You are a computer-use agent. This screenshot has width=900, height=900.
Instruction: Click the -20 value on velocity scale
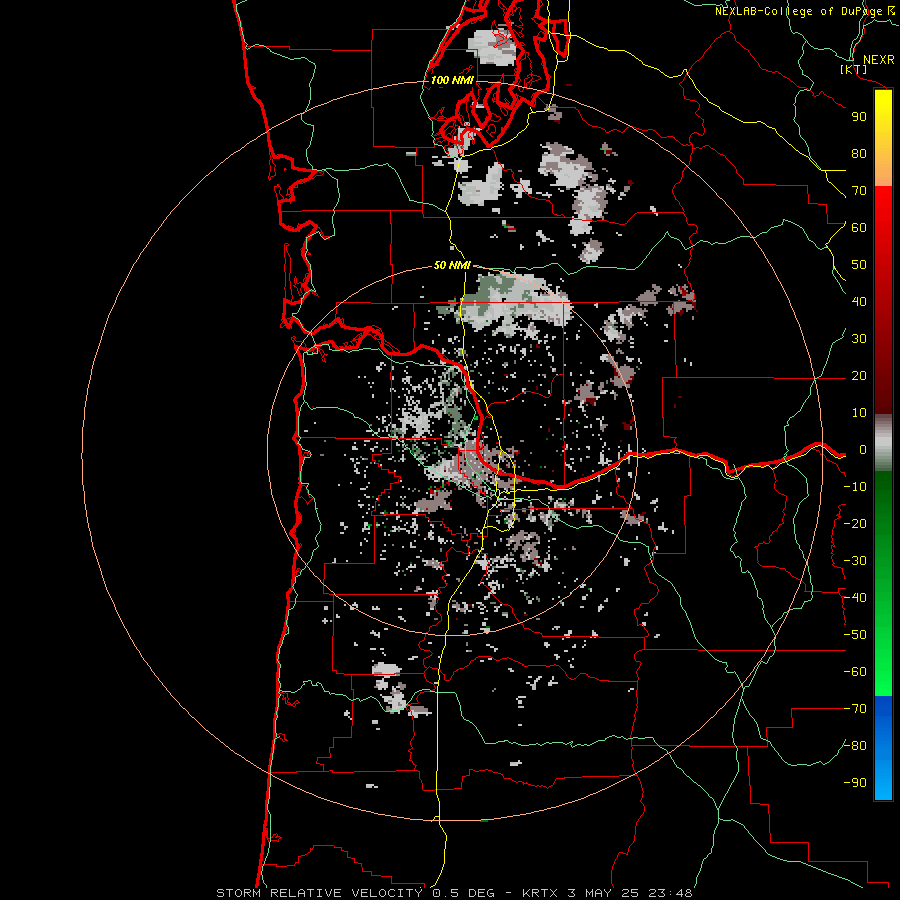pos(855,523)
